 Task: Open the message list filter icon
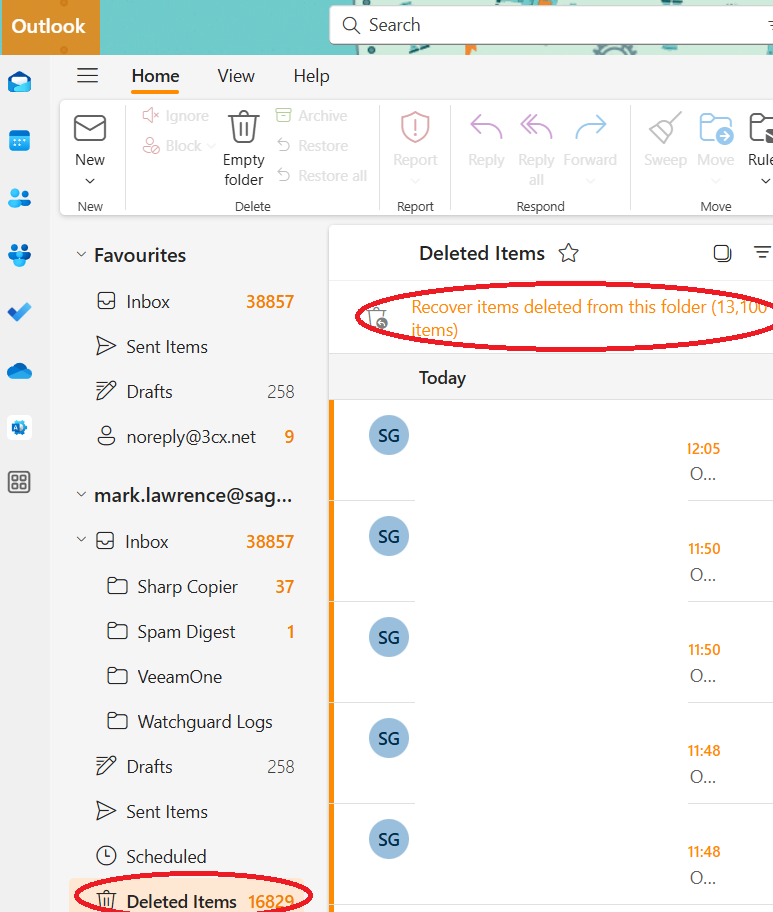pyautogui.click(x=762, y=252)
